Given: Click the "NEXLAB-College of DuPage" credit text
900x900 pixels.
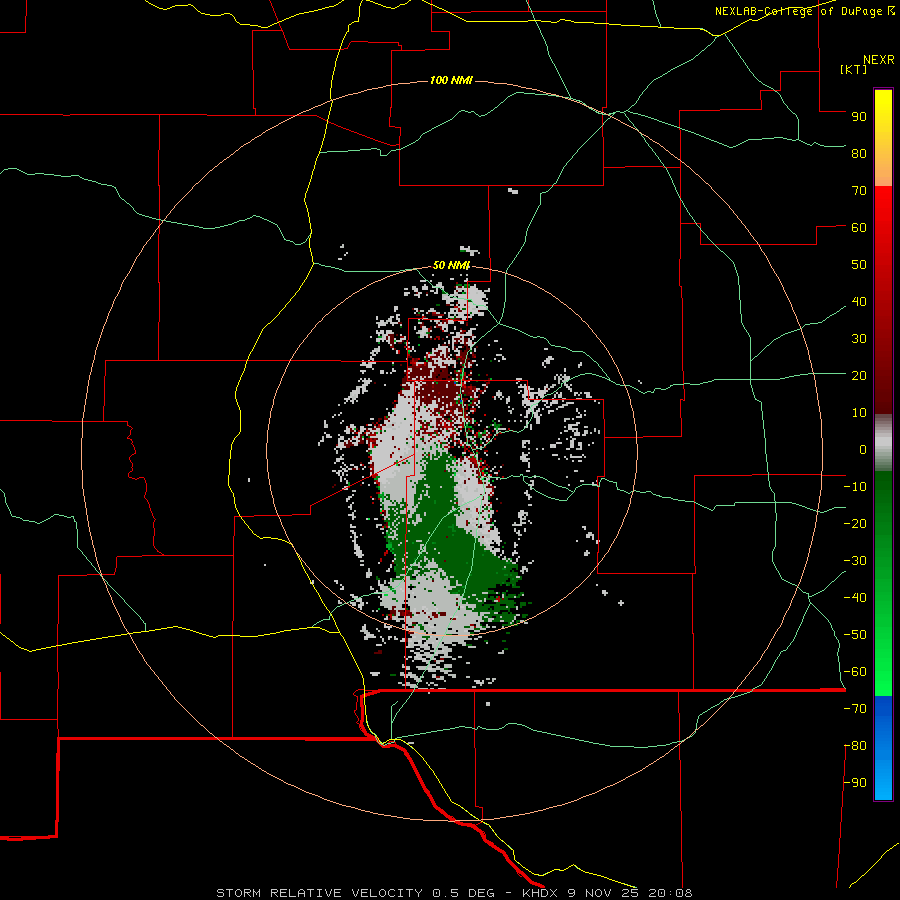Looking at the screenshot, I should [798, 11].
